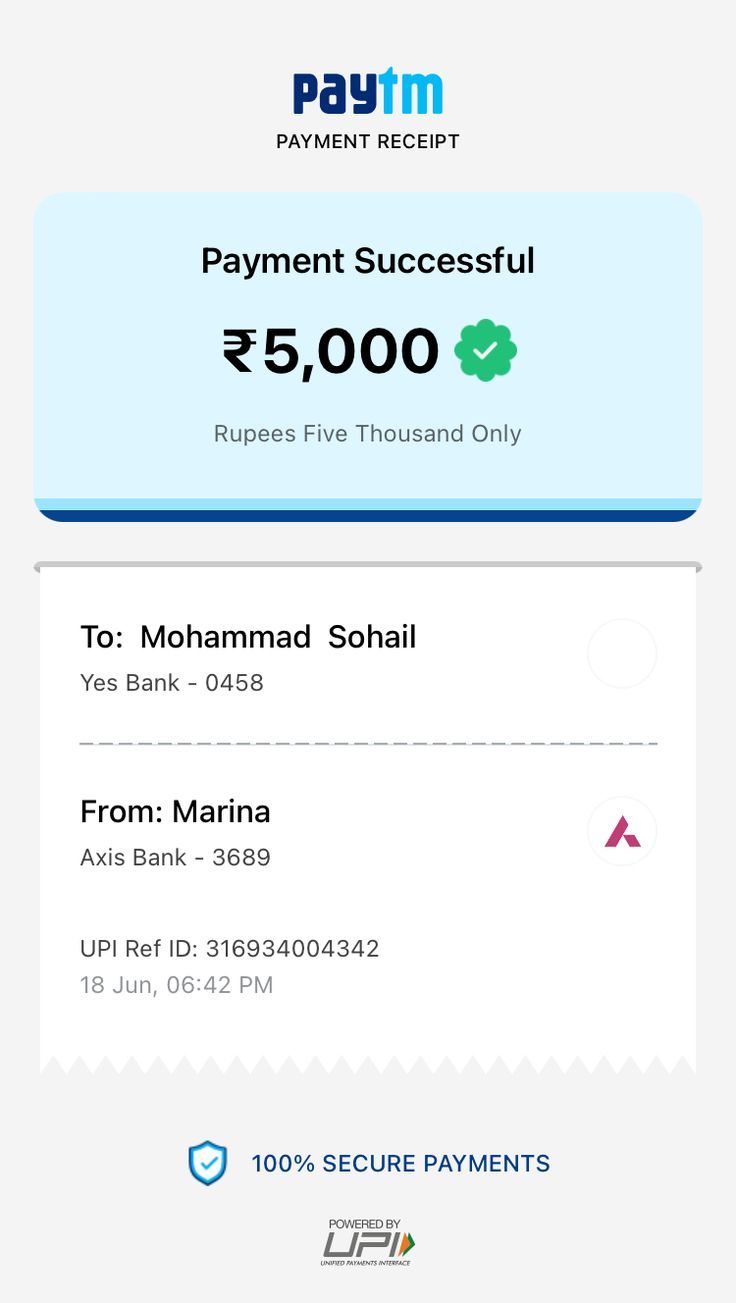The width and height of the screenshot is (736, 1303).
Task: Select the PAYMENT RECEIPT header text
Action: [x=367, y=142]
